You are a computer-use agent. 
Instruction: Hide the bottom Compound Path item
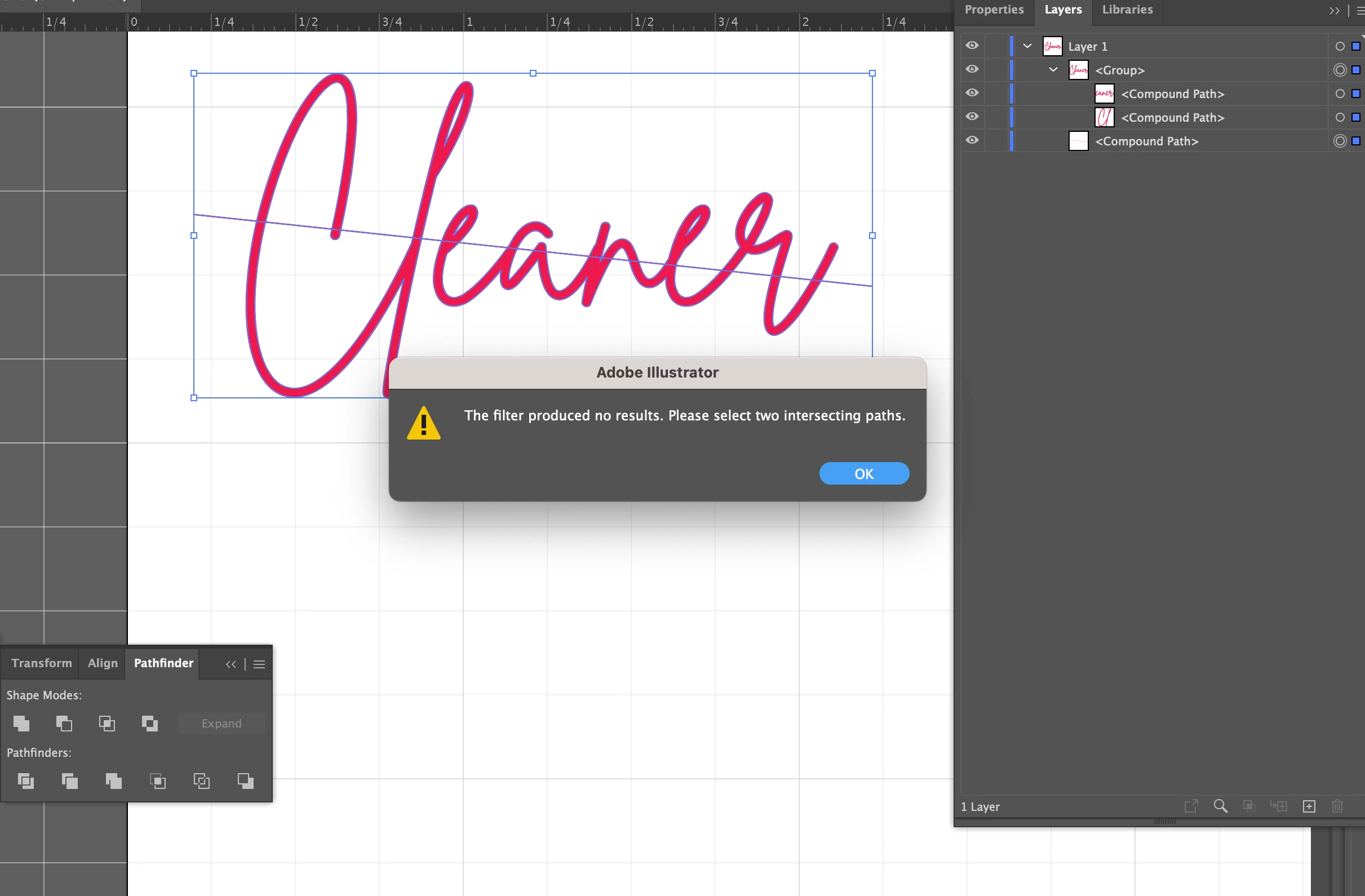[x=972, y=140]
